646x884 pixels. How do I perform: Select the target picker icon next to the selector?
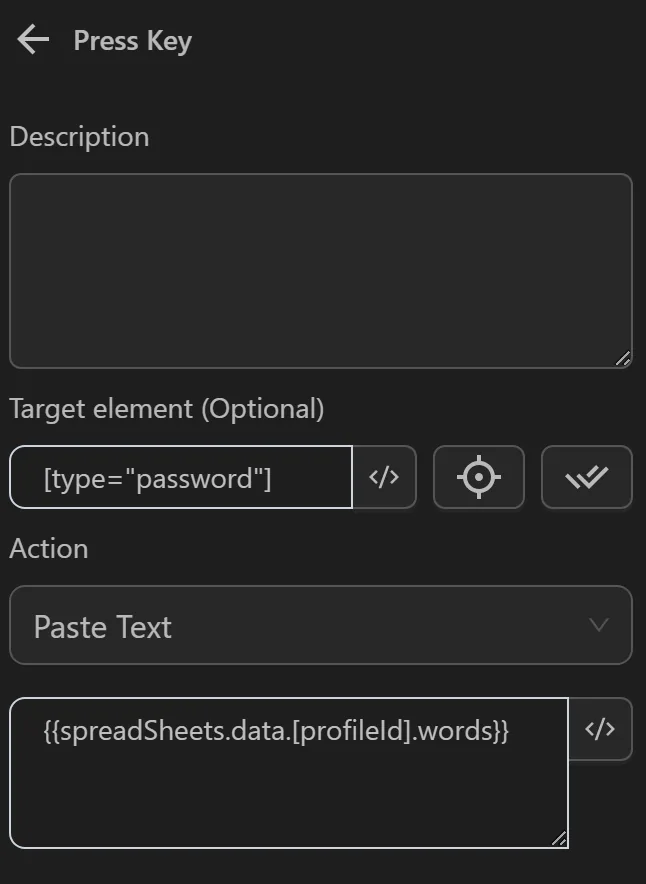(x=478, y=477)
